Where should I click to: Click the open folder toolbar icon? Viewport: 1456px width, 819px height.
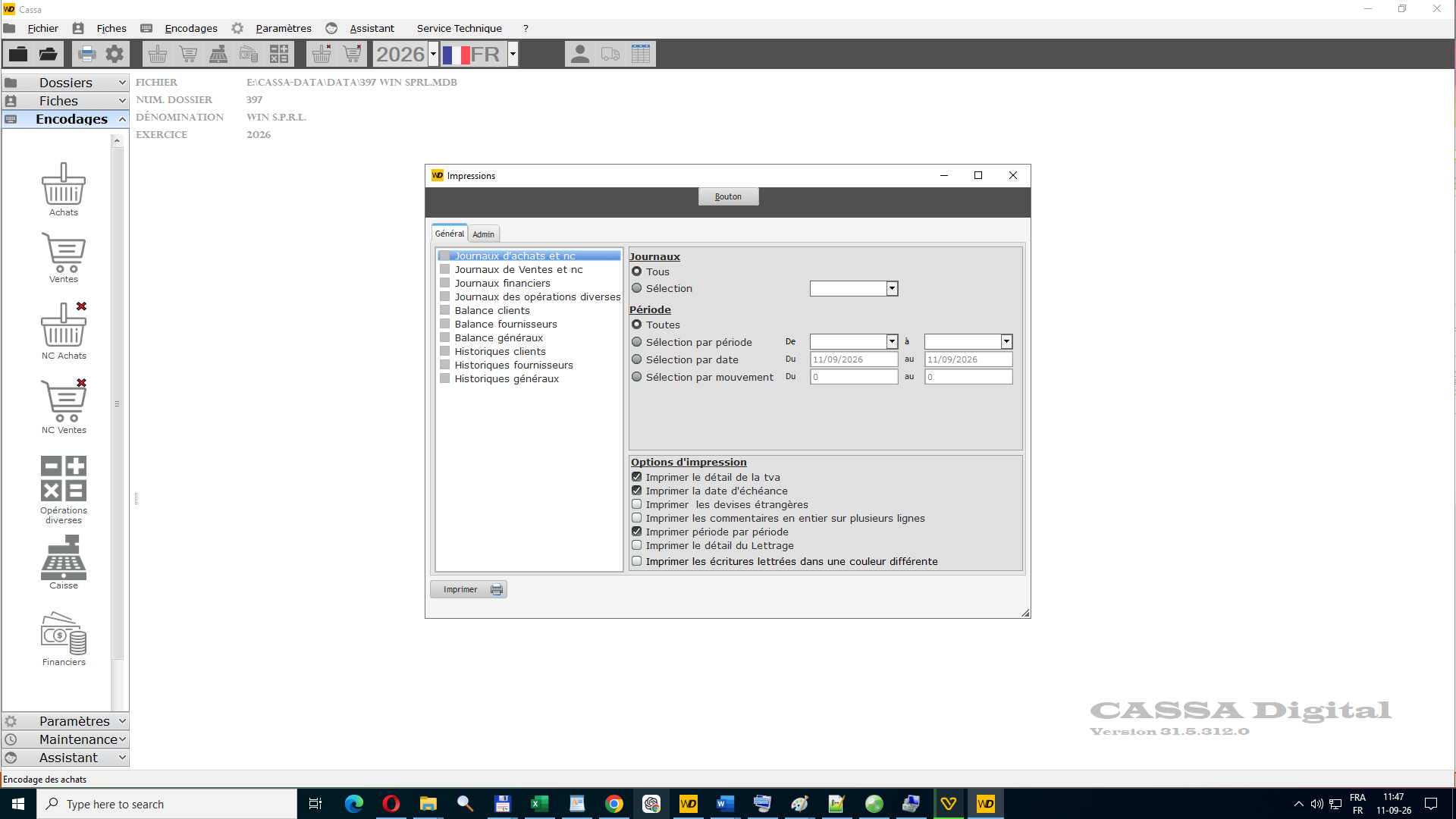[49, 54]
